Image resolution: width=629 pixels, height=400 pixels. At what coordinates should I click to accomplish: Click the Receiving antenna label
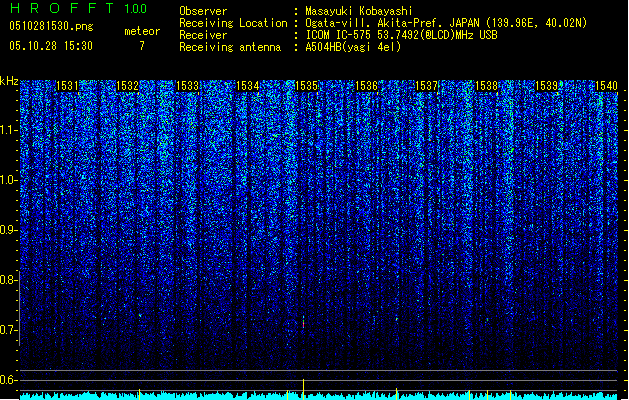(230, 47)
